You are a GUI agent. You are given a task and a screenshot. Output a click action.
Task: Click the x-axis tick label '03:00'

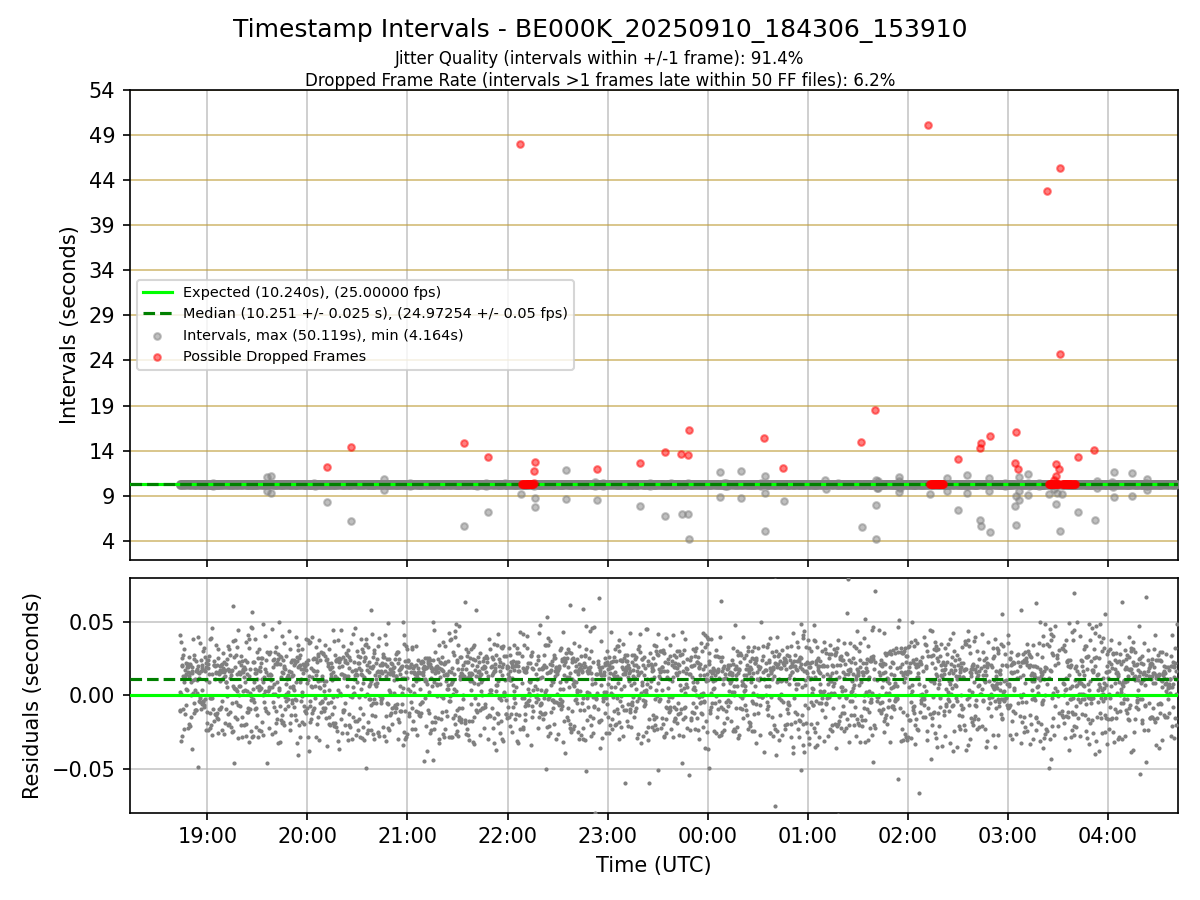coord(1008,835)
